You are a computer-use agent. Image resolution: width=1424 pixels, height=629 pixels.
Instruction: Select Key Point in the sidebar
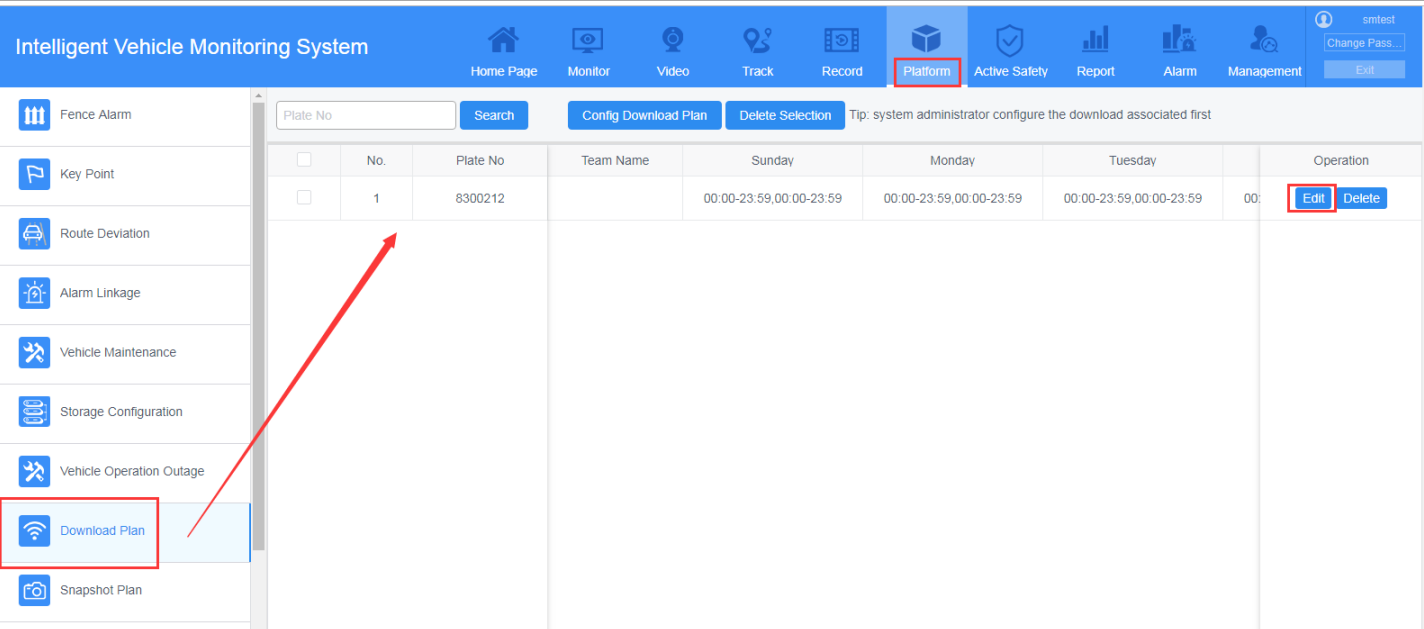[125, 175]
